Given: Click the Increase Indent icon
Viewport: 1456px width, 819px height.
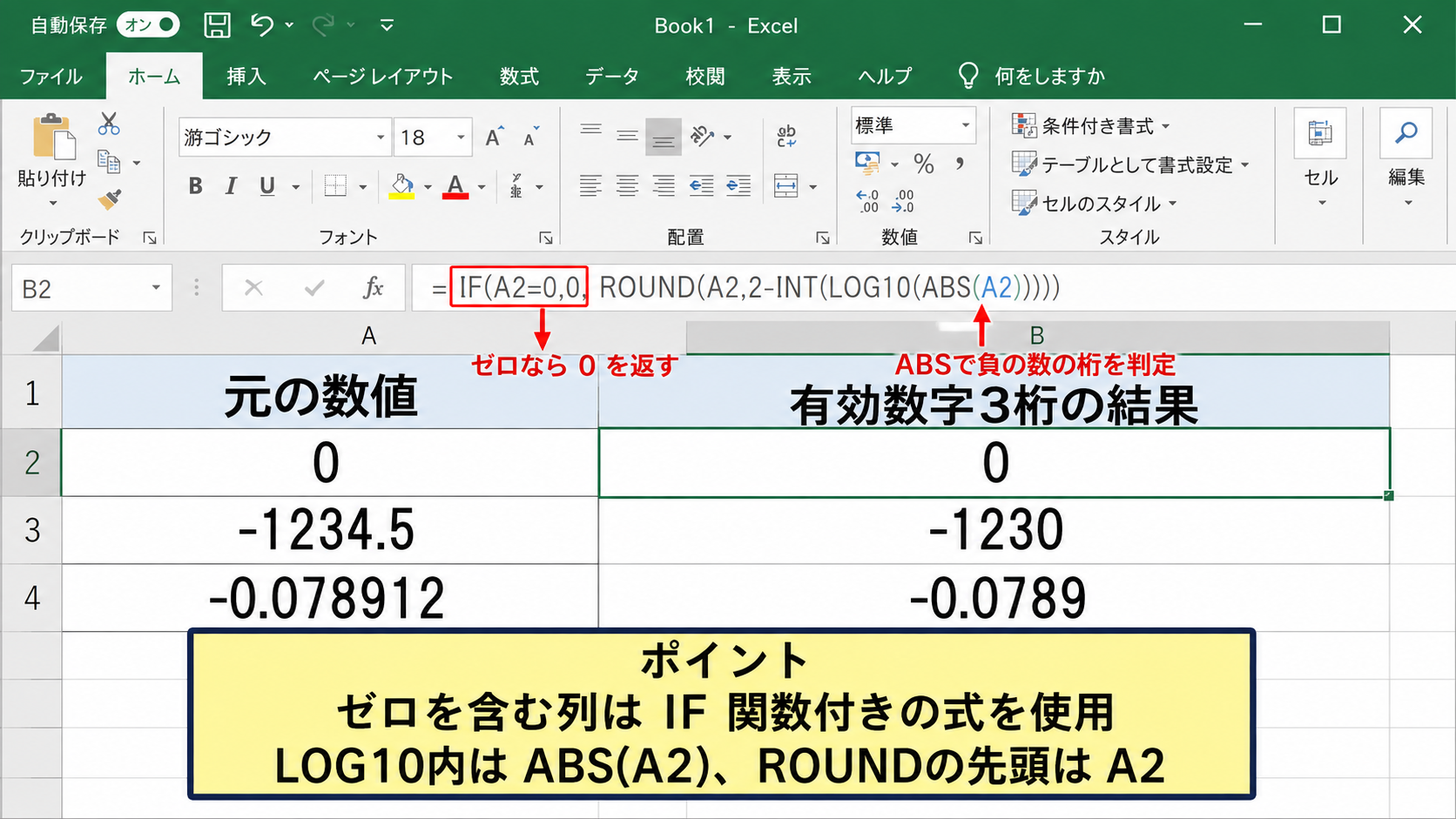Looking at the screenshot, I should [x=738, y=185].
